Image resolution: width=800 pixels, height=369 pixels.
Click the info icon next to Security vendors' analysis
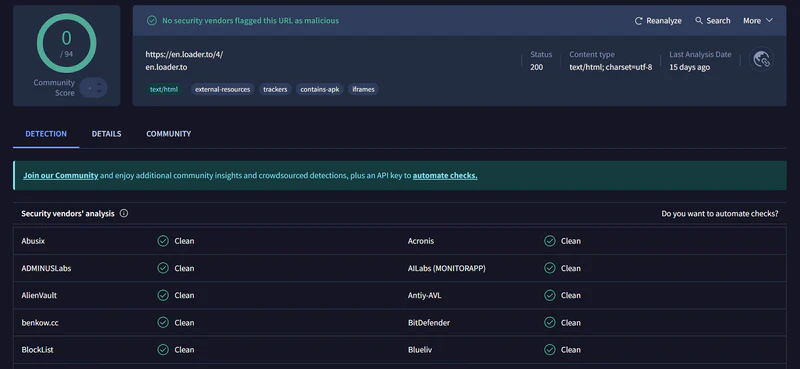tap(123, 213)
